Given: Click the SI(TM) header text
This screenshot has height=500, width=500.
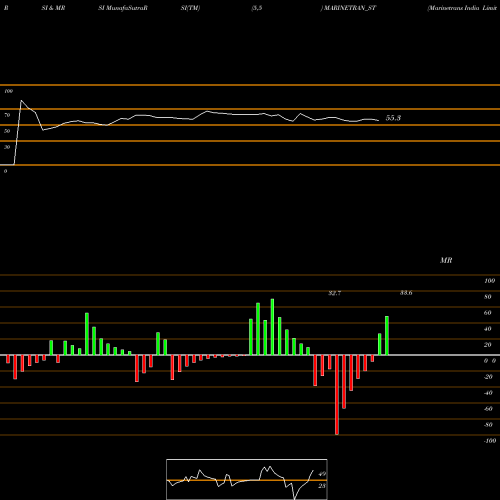Looking at the screenshot, I should point(190,8).
